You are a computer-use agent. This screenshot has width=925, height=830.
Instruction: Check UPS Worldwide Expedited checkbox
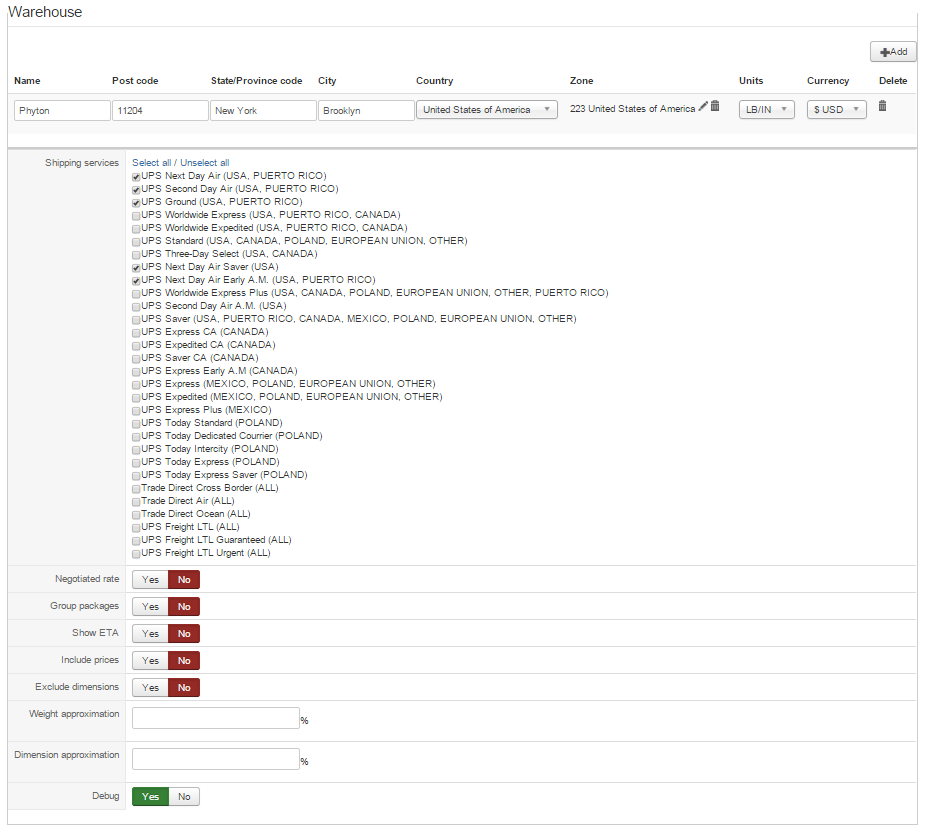(x=136, y=229)
